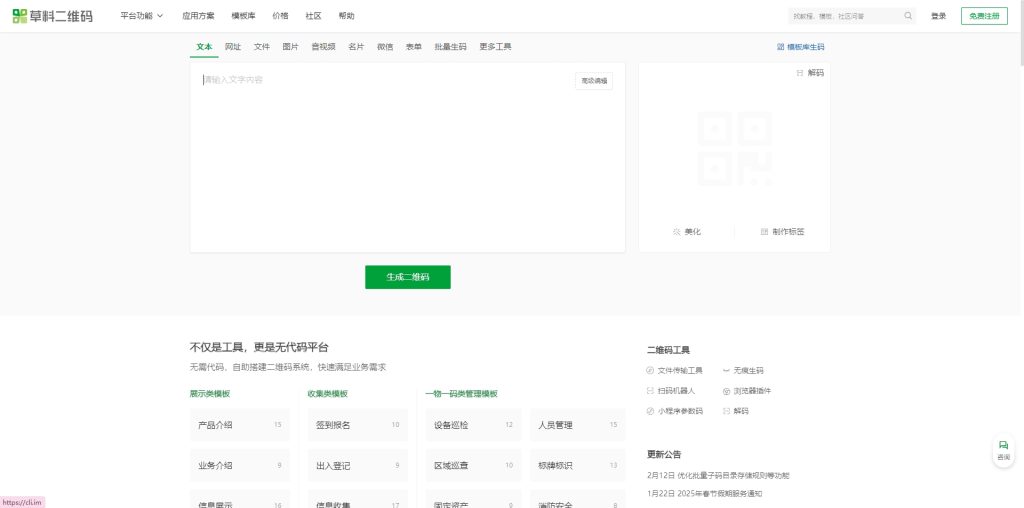This screenshot has height=508, width=1024.
Task: Open the 解码 link under 二维码工具
Action: [741, 411]
